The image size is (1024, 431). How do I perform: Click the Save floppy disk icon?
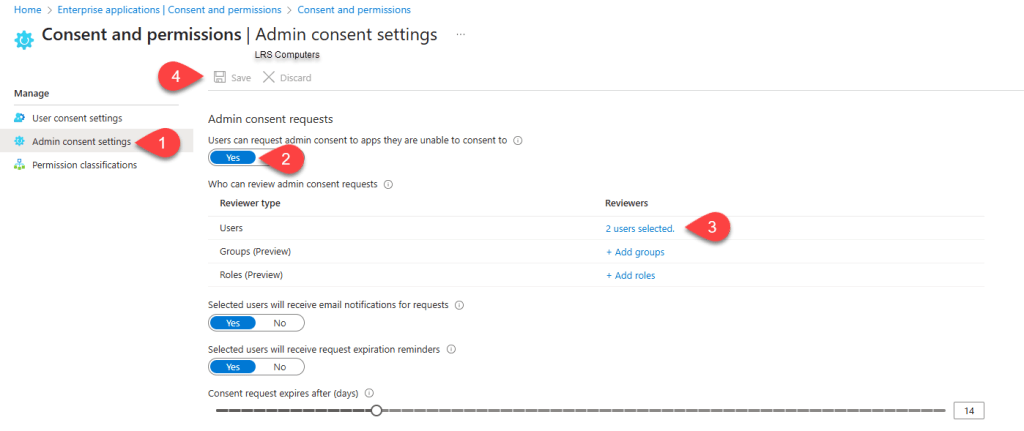point(220,78)
